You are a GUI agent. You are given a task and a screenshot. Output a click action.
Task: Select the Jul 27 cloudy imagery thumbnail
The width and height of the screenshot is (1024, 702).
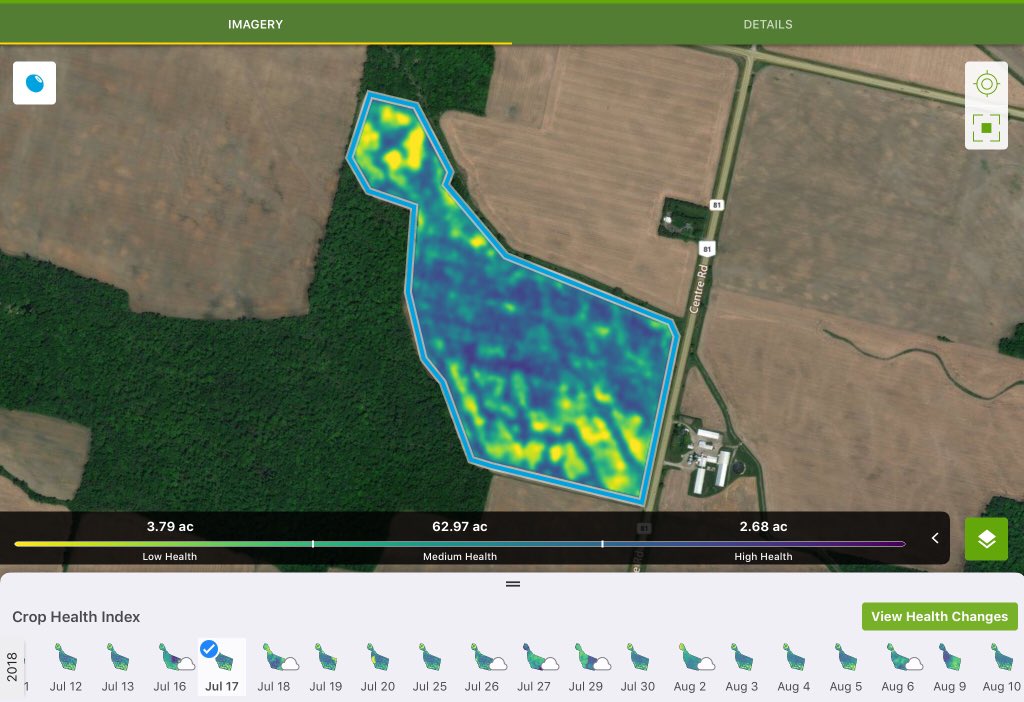point(534,667)
